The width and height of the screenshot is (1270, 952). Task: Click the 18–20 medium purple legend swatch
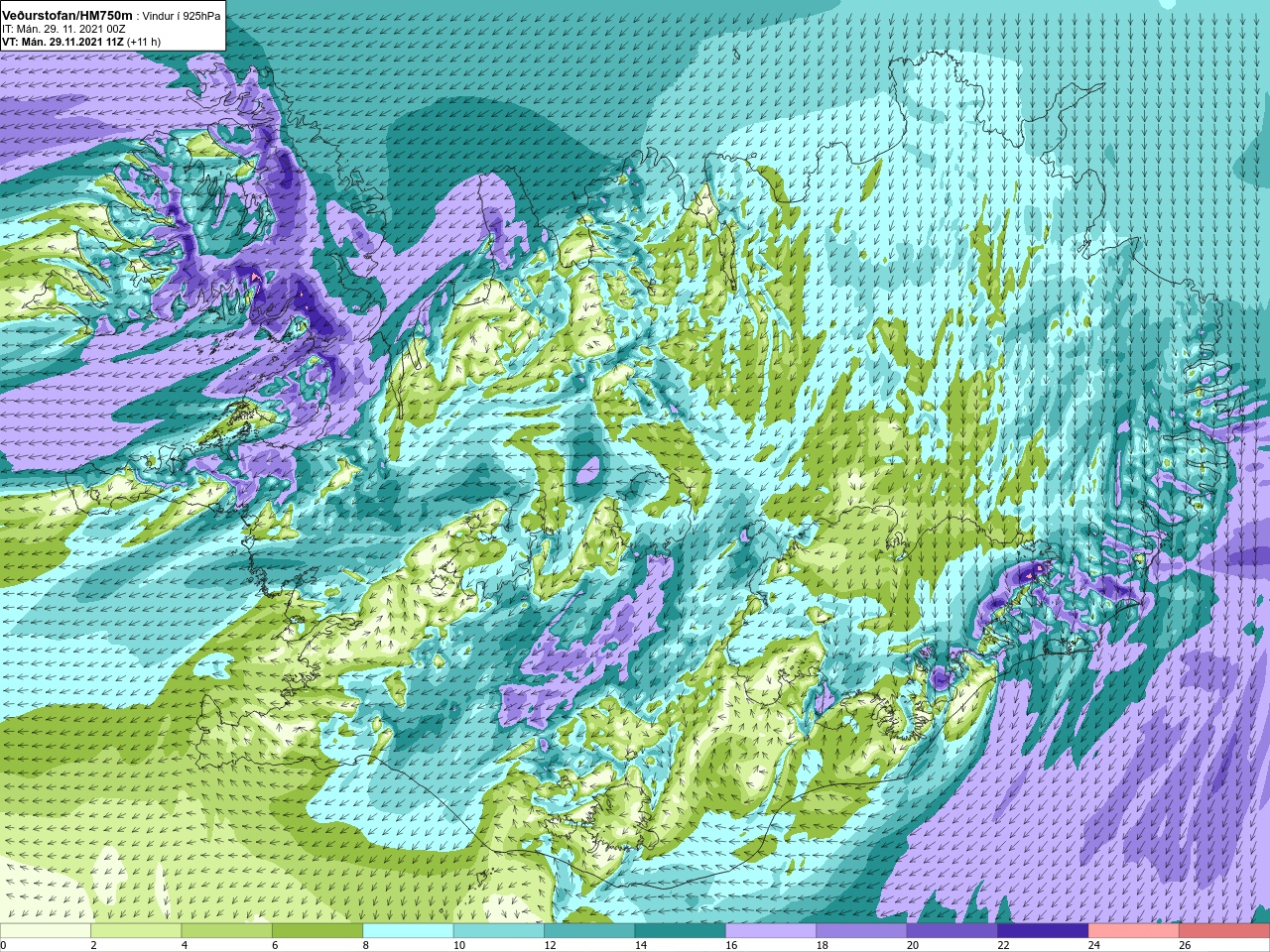tap(862, 931)
